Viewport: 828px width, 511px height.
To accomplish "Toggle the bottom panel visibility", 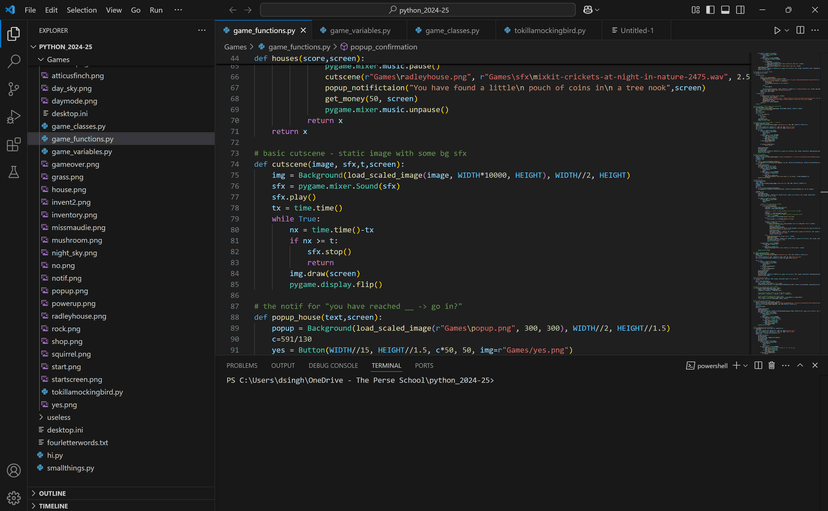I will 724,10.
